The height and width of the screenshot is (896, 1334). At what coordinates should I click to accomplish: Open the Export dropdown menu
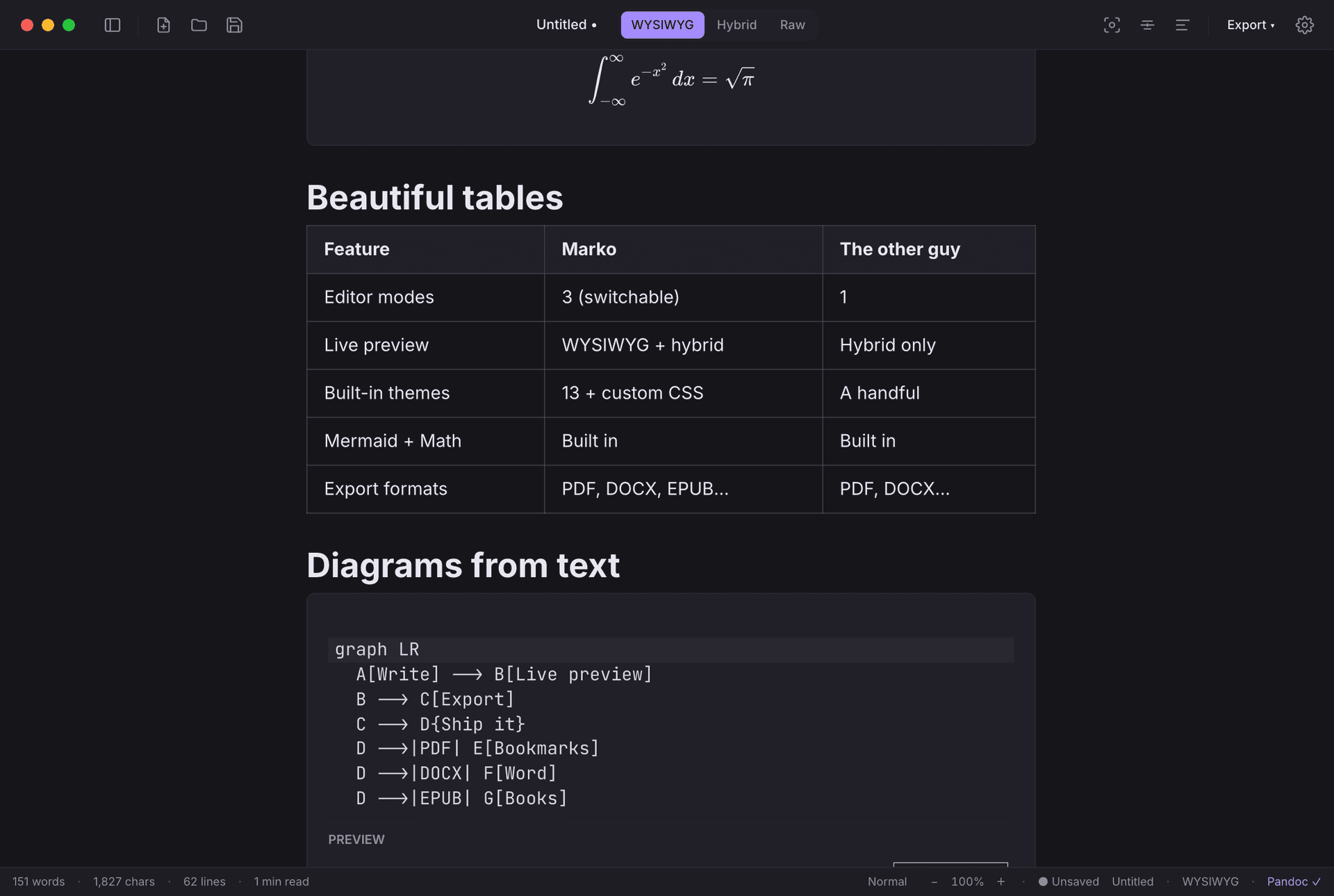(1251, 25)
